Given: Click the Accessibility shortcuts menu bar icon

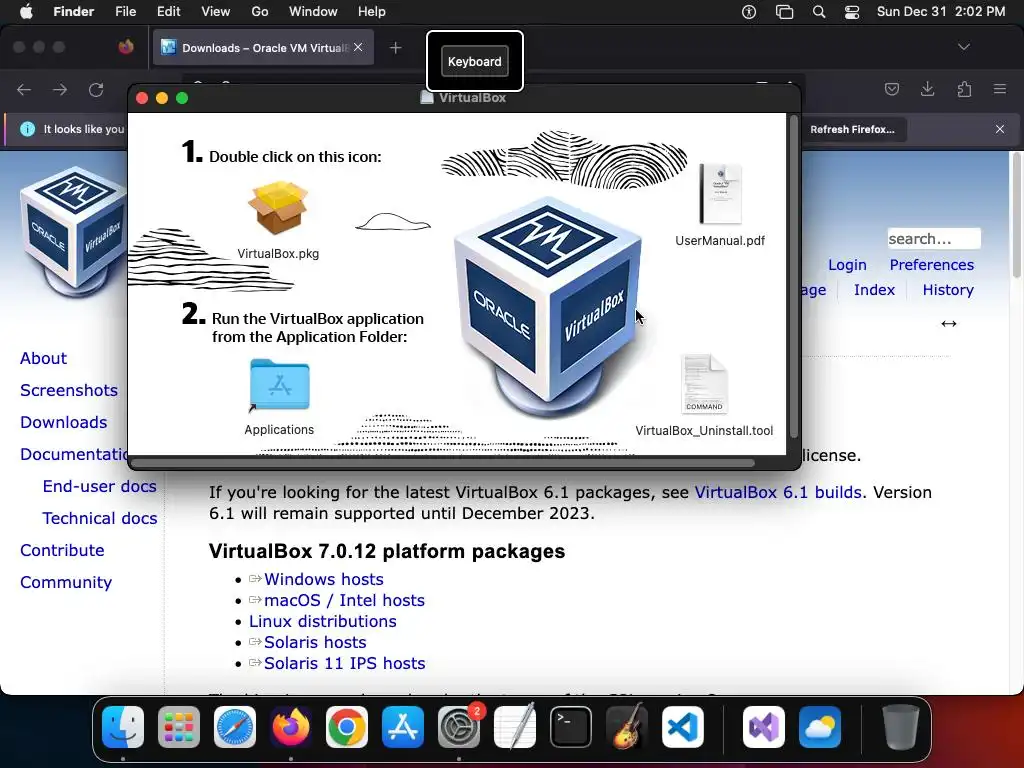Looking at the screenshot, I should tap(749, 12).
